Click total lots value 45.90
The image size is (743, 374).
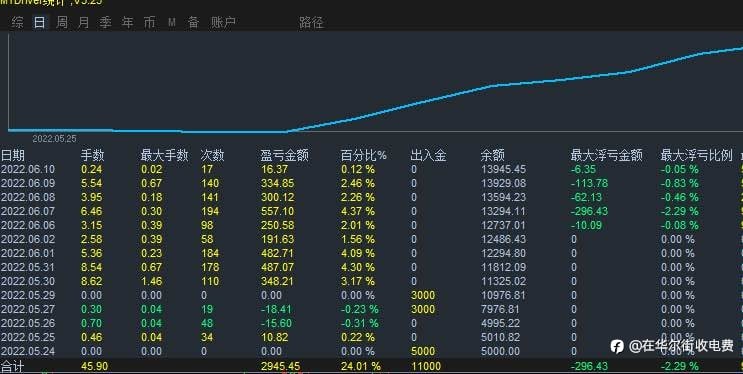[x=94, y=366]
